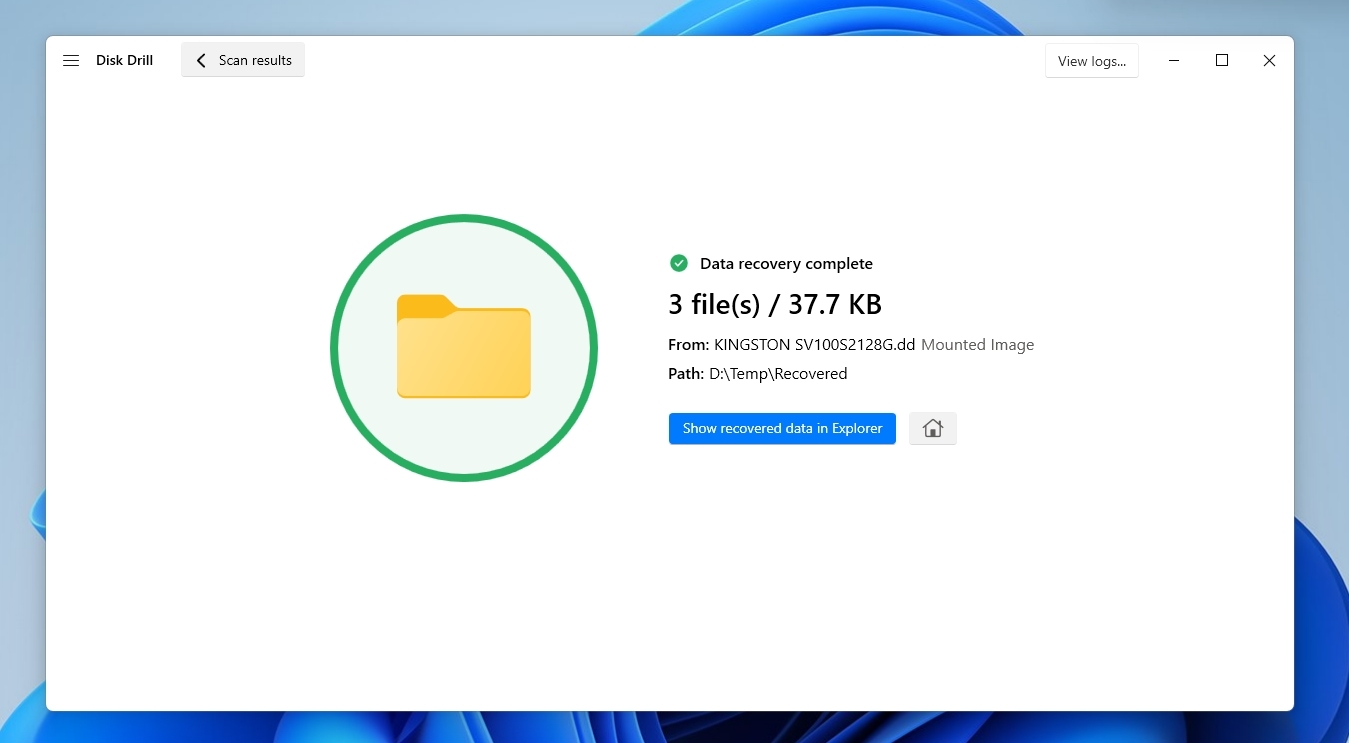
Task: Click the "Mounted Image" label
Action: [978, 345]
